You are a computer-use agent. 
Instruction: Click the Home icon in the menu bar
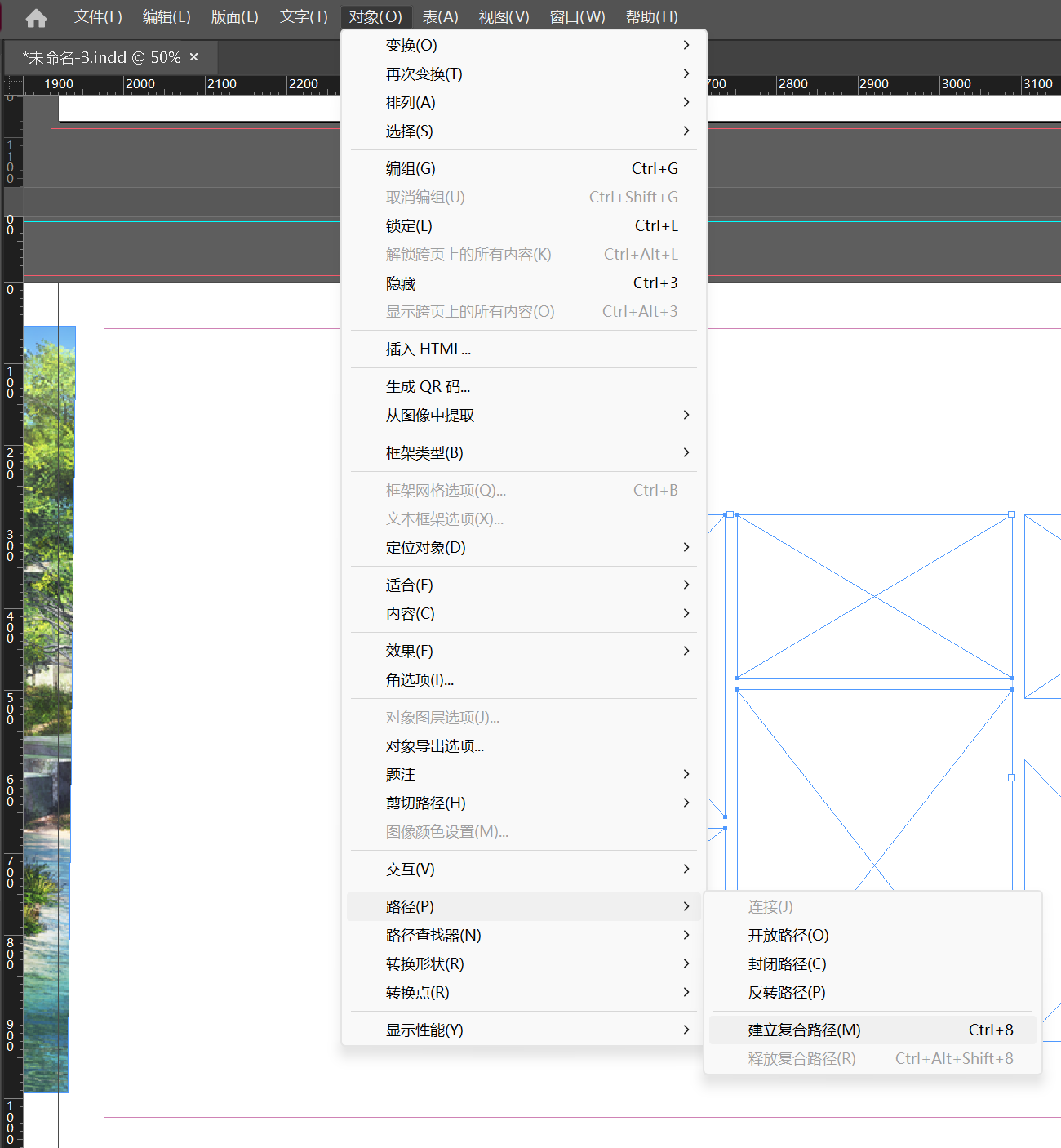pos(36,17)
